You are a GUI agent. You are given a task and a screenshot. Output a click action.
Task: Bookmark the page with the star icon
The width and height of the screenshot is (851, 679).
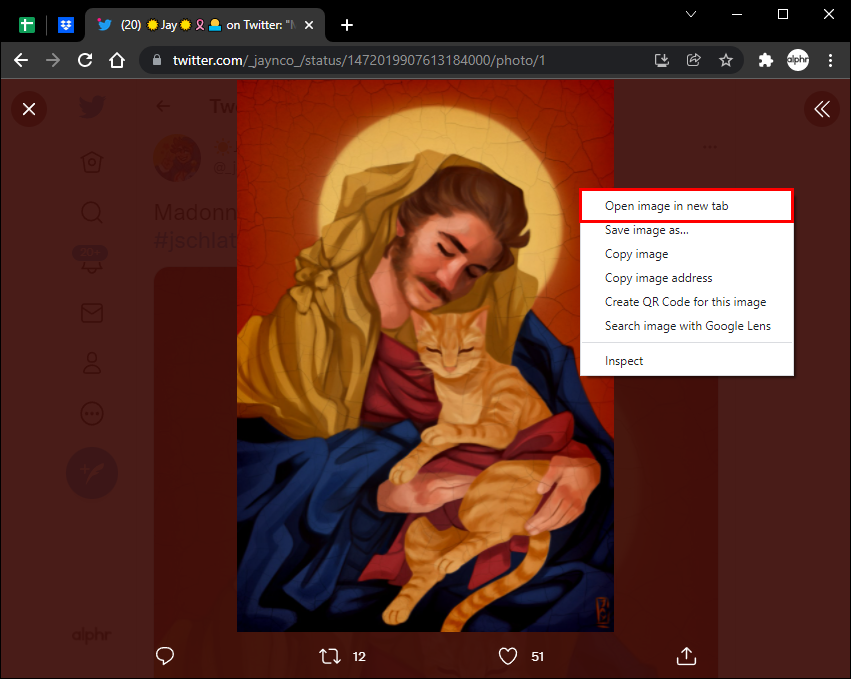pos(726,60)
